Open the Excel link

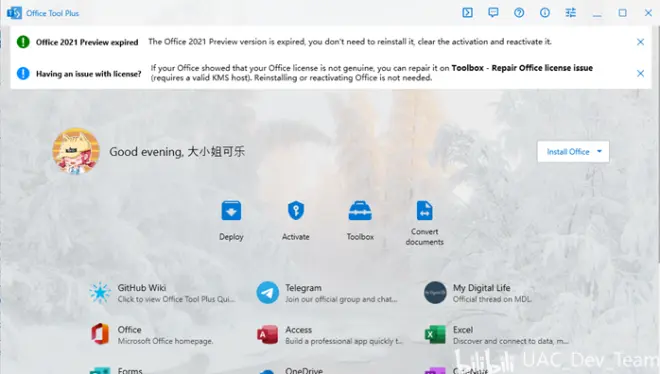(498, 335)
